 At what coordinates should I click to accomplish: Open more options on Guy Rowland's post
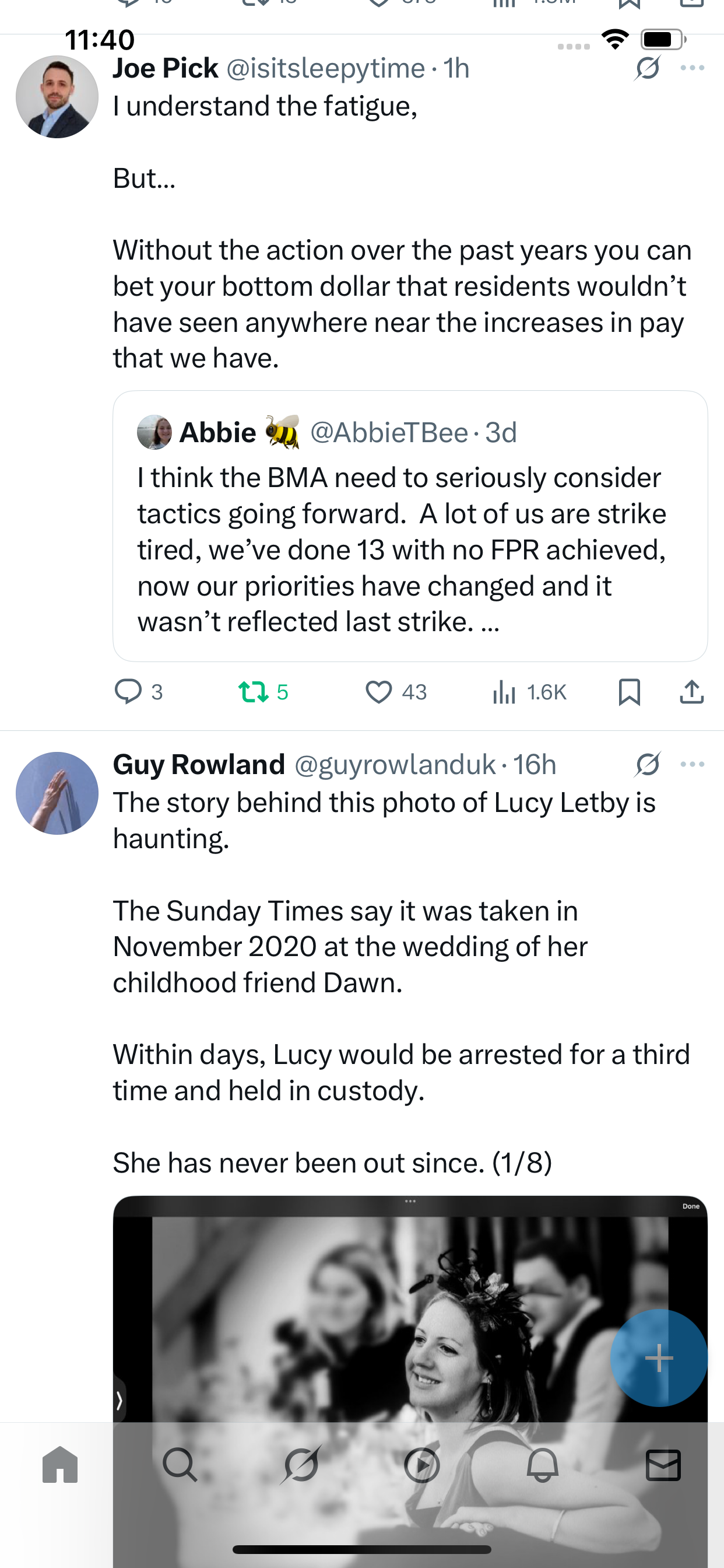(x=693, y=765)
